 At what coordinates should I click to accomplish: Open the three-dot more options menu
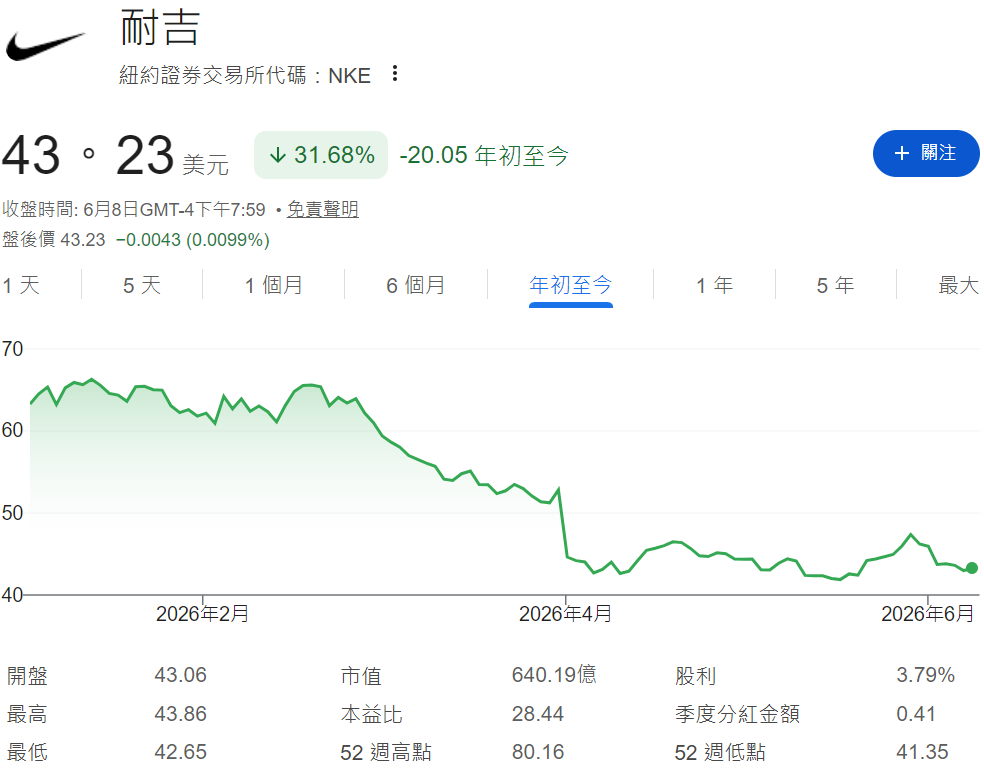tap(395, 73)
